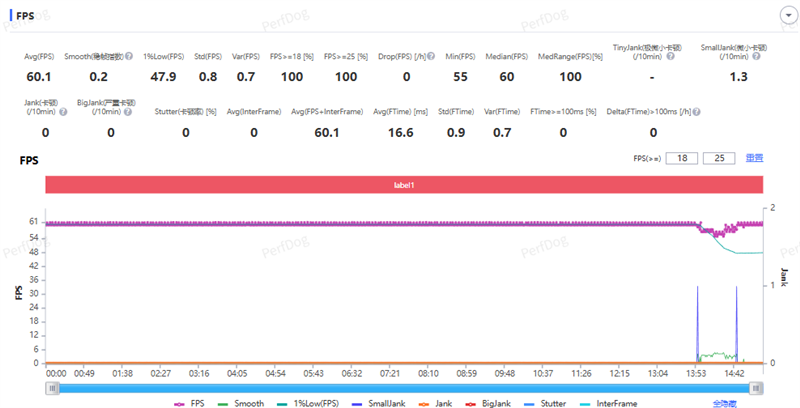Select the red label1 bar above chart
This screenshot has height=408, width=800.
[x=404, y=185]
